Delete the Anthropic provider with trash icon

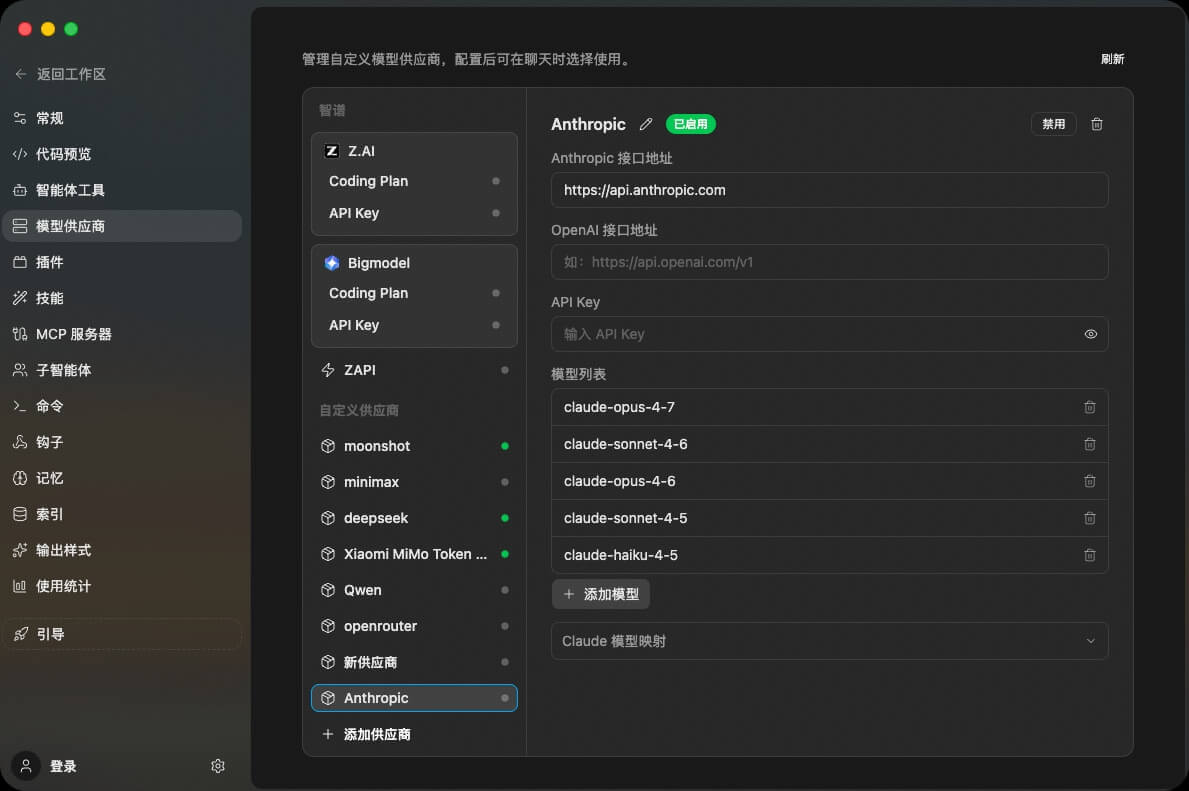pyautogui.click(x=1096, y=124)
